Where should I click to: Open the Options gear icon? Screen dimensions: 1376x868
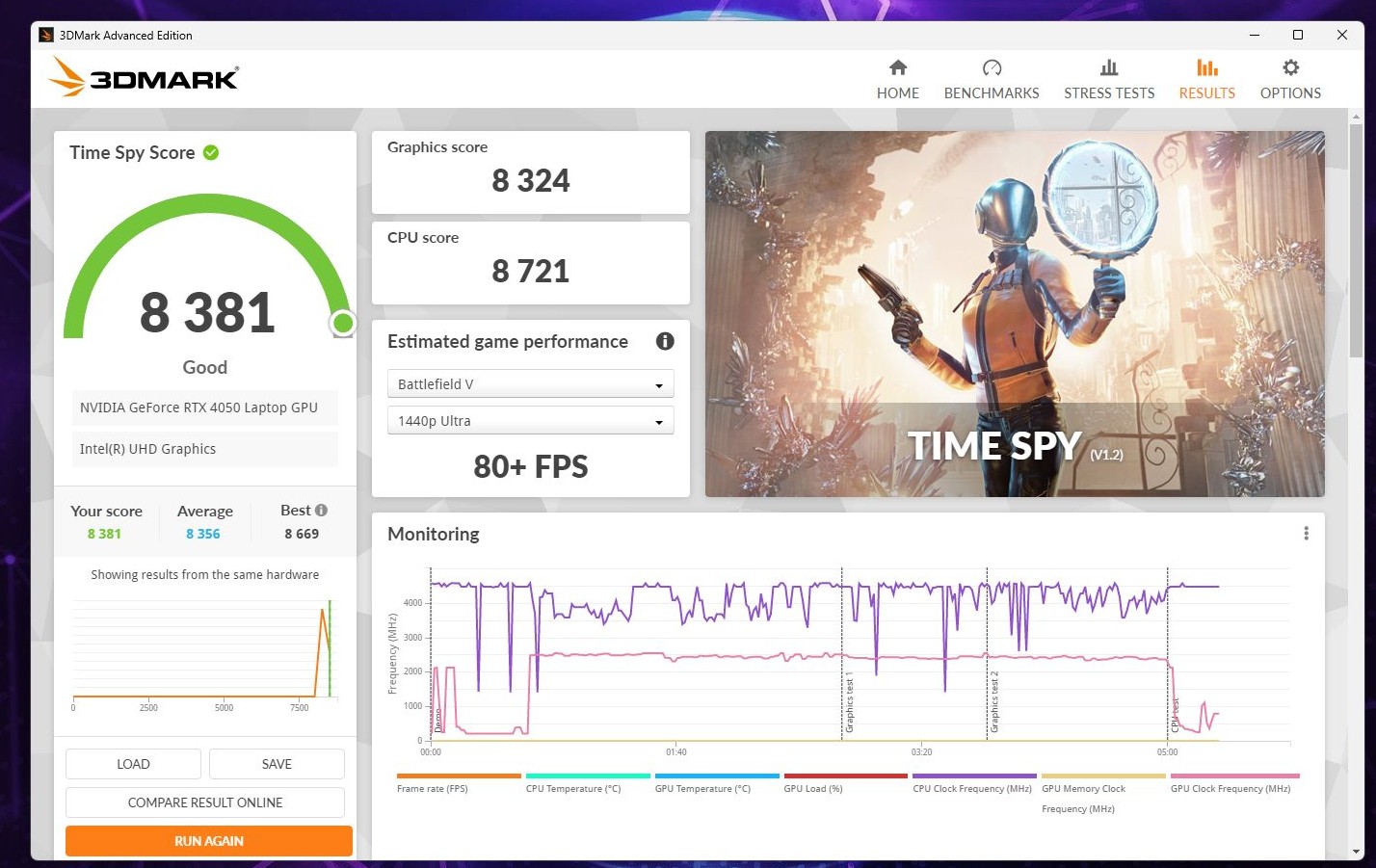pos(1290,68)
